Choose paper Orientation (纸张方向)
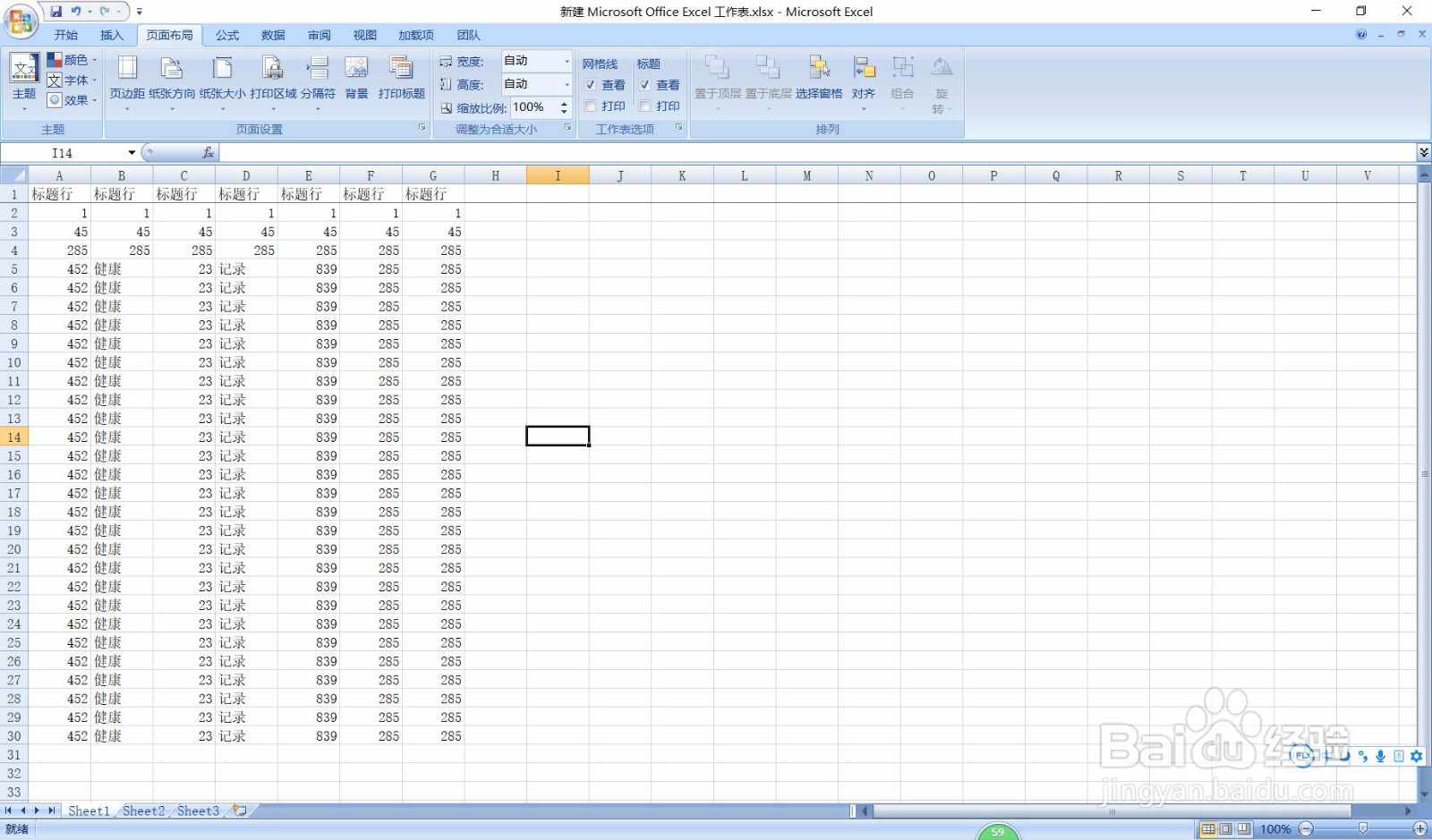 tap(172, 82)
